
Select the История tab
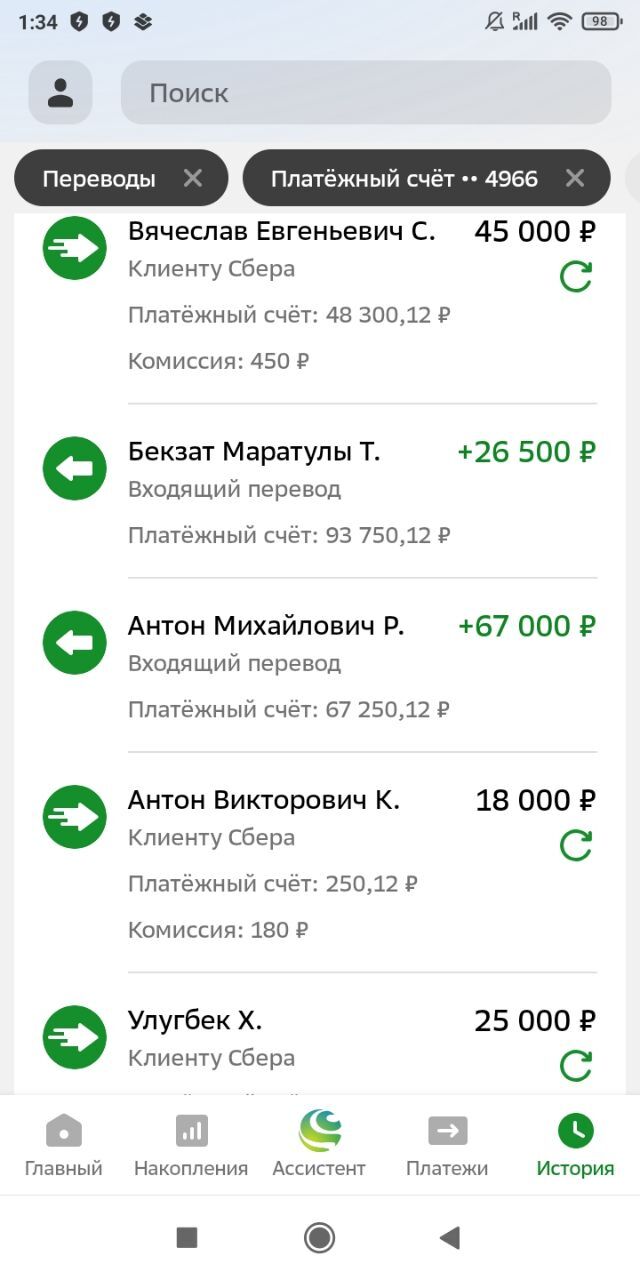(x=575, y=1145)
